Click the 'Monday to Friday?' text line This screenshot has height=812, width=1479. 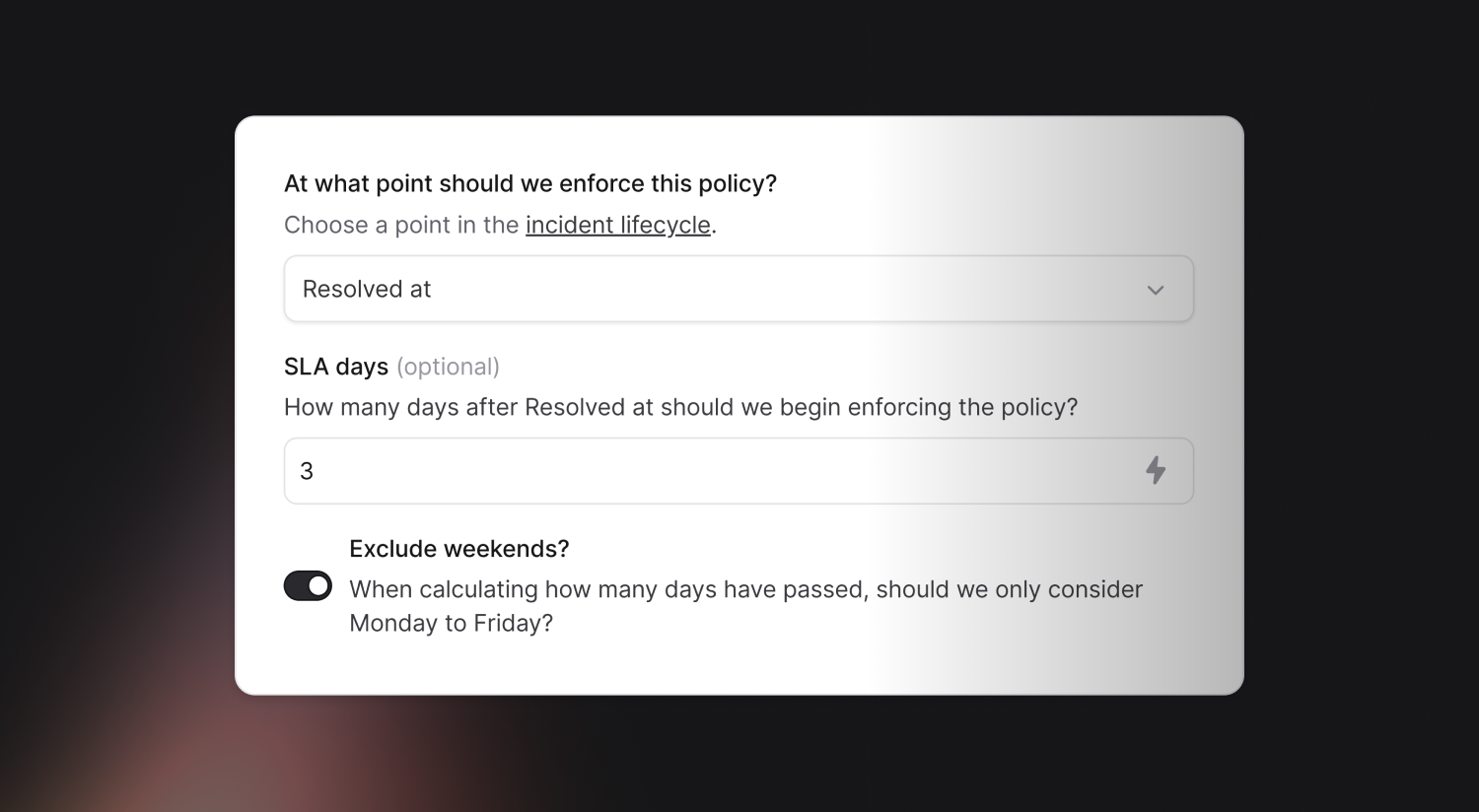click(x=452, y=623)
